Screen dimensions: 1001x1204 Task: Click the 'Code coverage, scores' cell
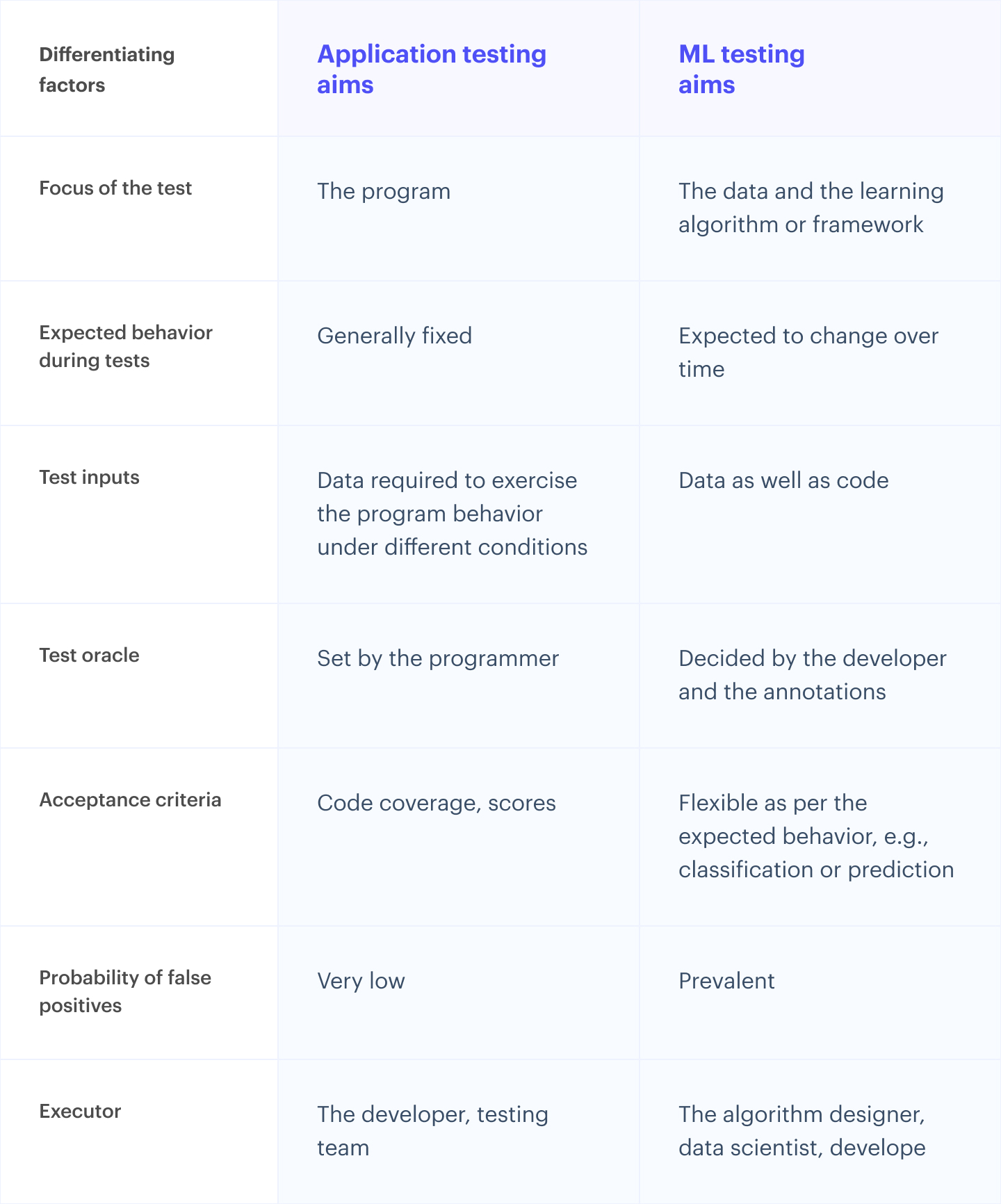(437, 803)
